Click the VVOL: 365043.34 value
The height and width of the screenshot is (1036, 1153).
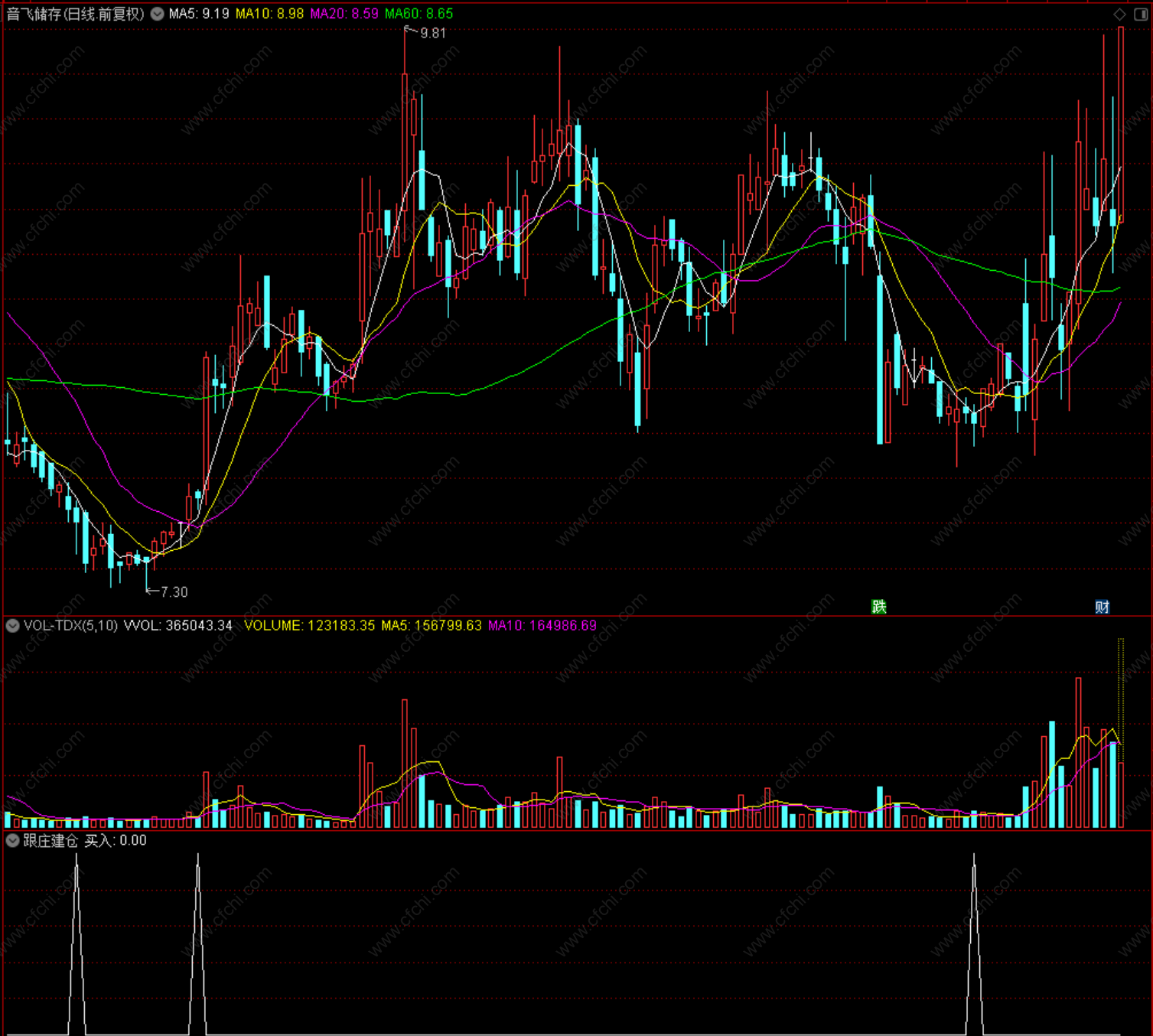coord(178,625)
